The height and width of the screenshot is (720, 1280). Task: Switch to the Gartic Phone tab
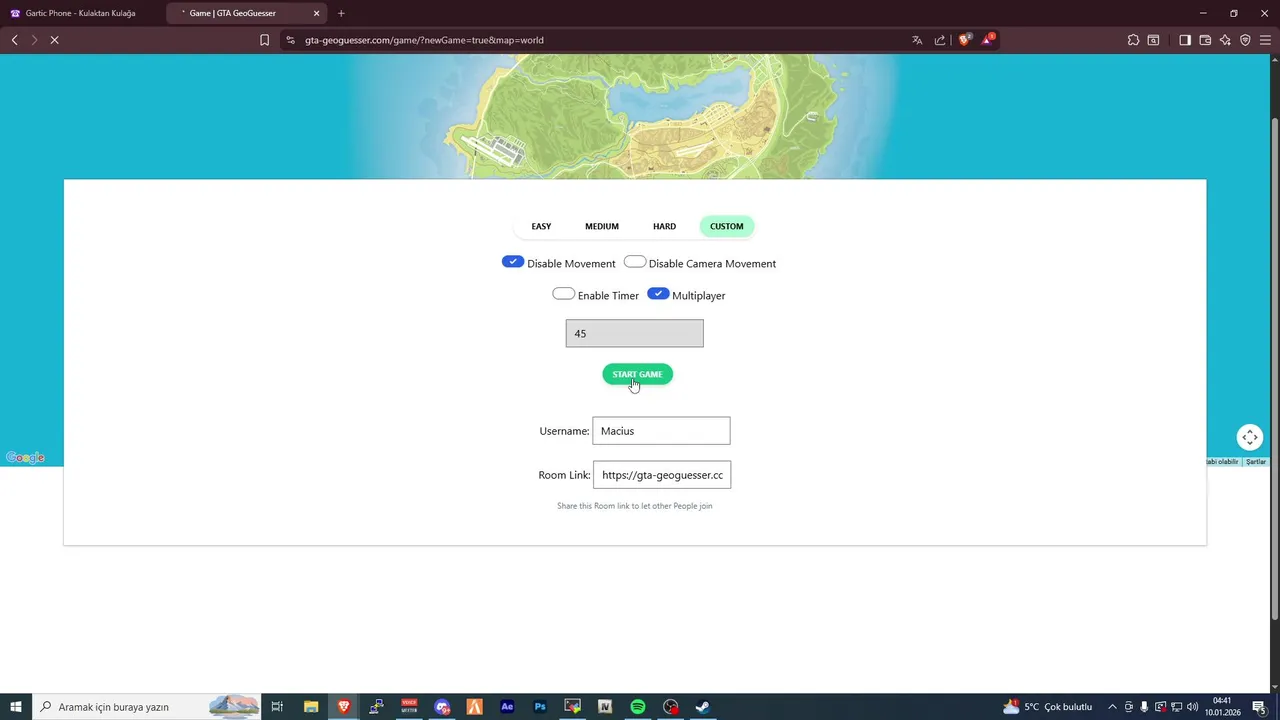point(80,13)
